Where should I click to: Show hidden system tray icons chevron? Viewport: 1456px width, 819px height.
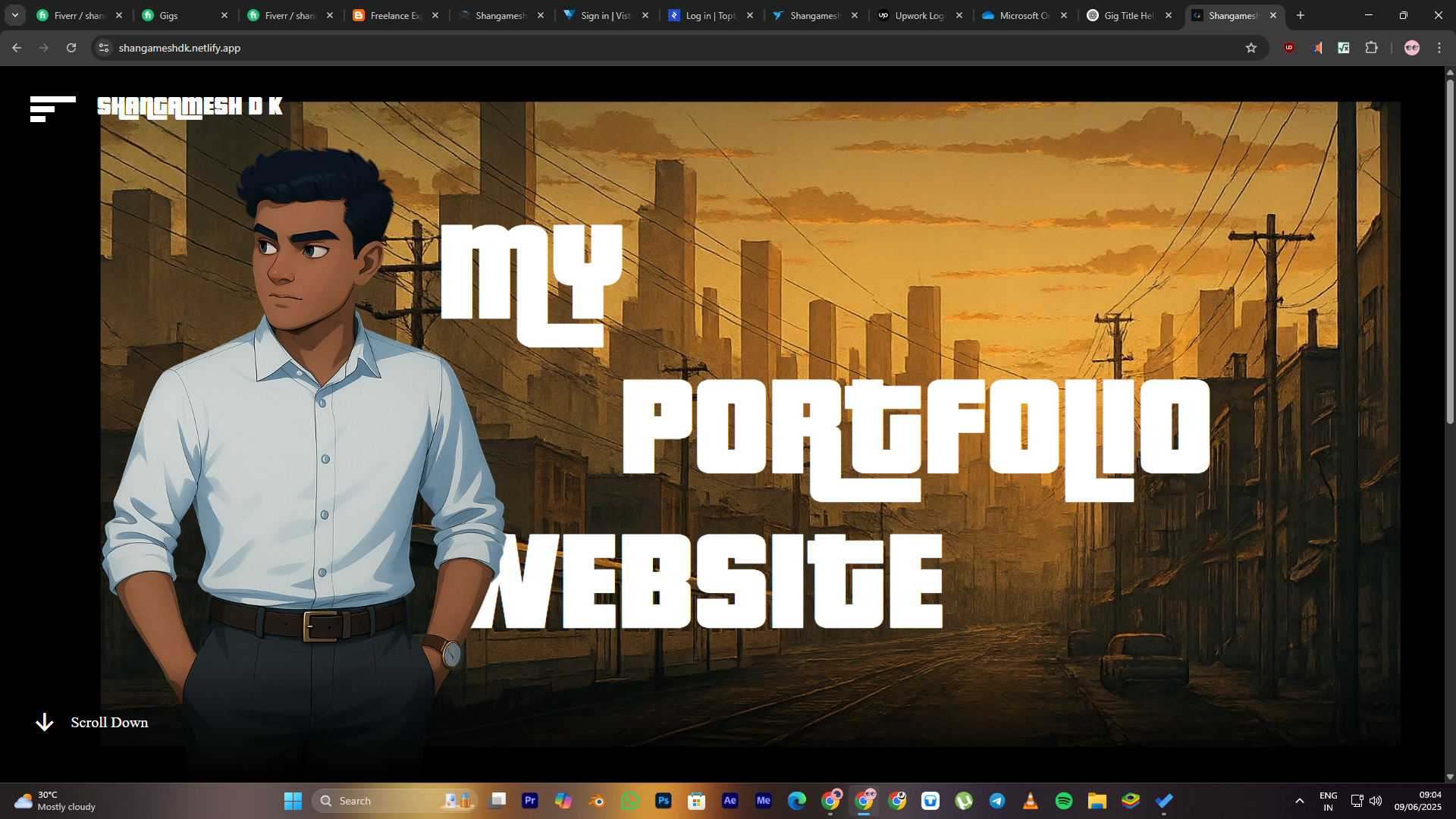pos(1299,801)
